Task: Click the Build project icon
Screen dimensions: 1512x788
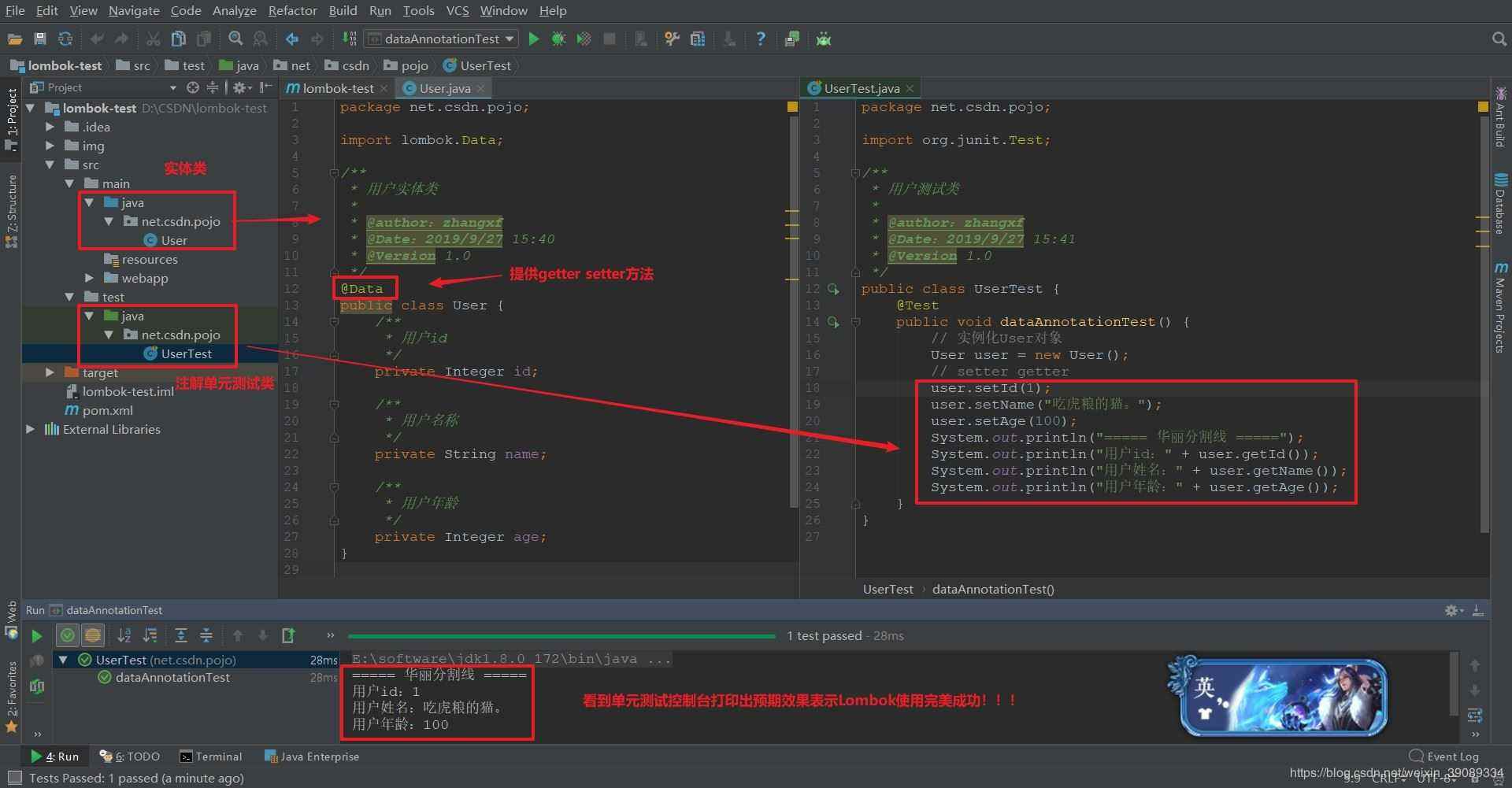Action: click(x=349, y=39)
